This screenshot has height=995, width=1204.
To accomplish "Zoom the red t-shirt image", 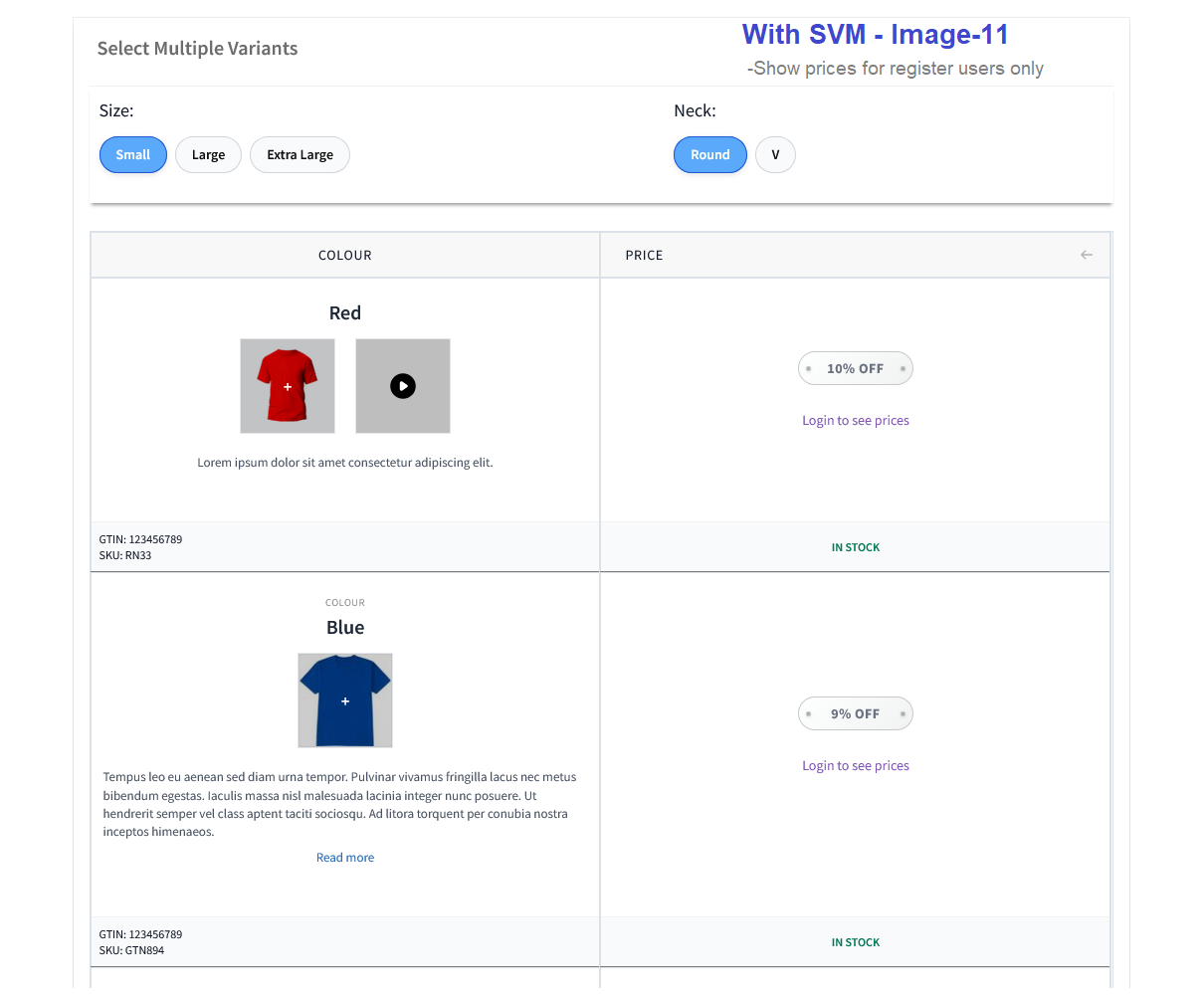I will pyautogui.click(x=288, y=386).
